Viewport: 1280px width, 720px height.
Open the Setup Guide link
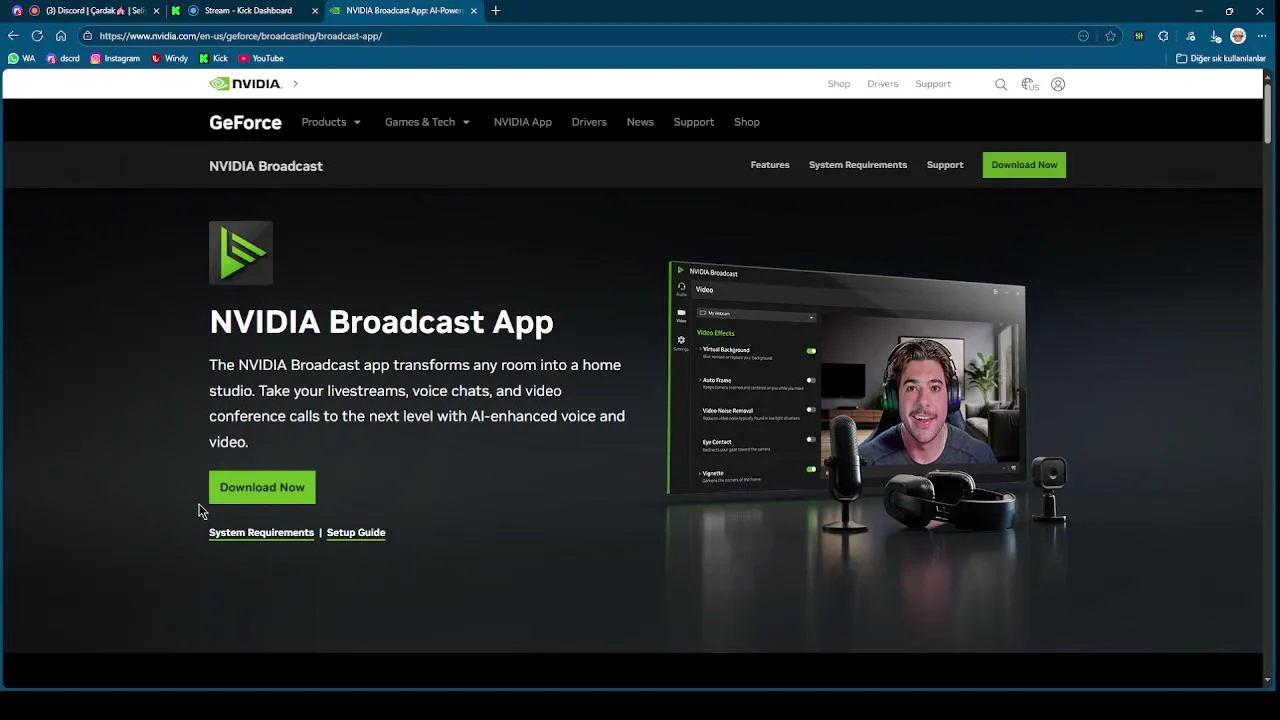[x=356, y=533]
